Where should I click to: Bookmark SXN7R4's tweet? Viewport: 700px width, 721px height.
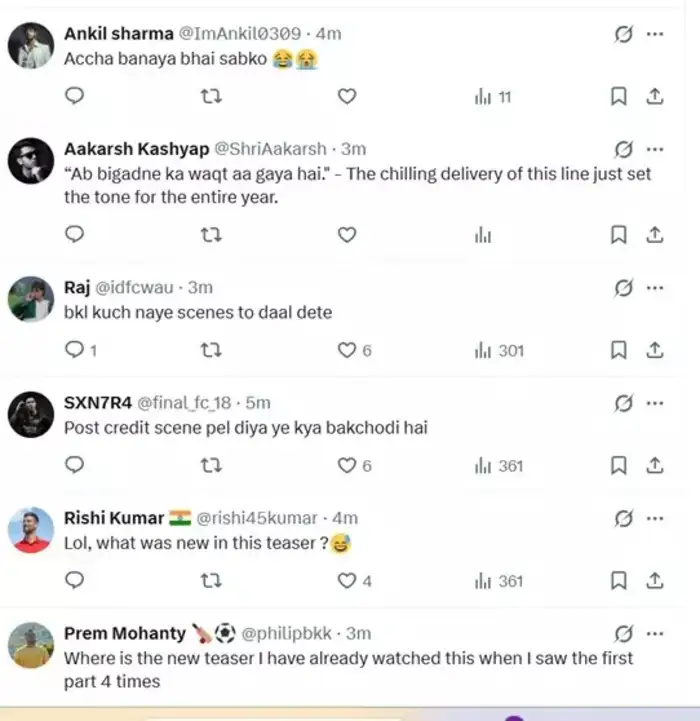pyautogui.click(x=619, y=465)
